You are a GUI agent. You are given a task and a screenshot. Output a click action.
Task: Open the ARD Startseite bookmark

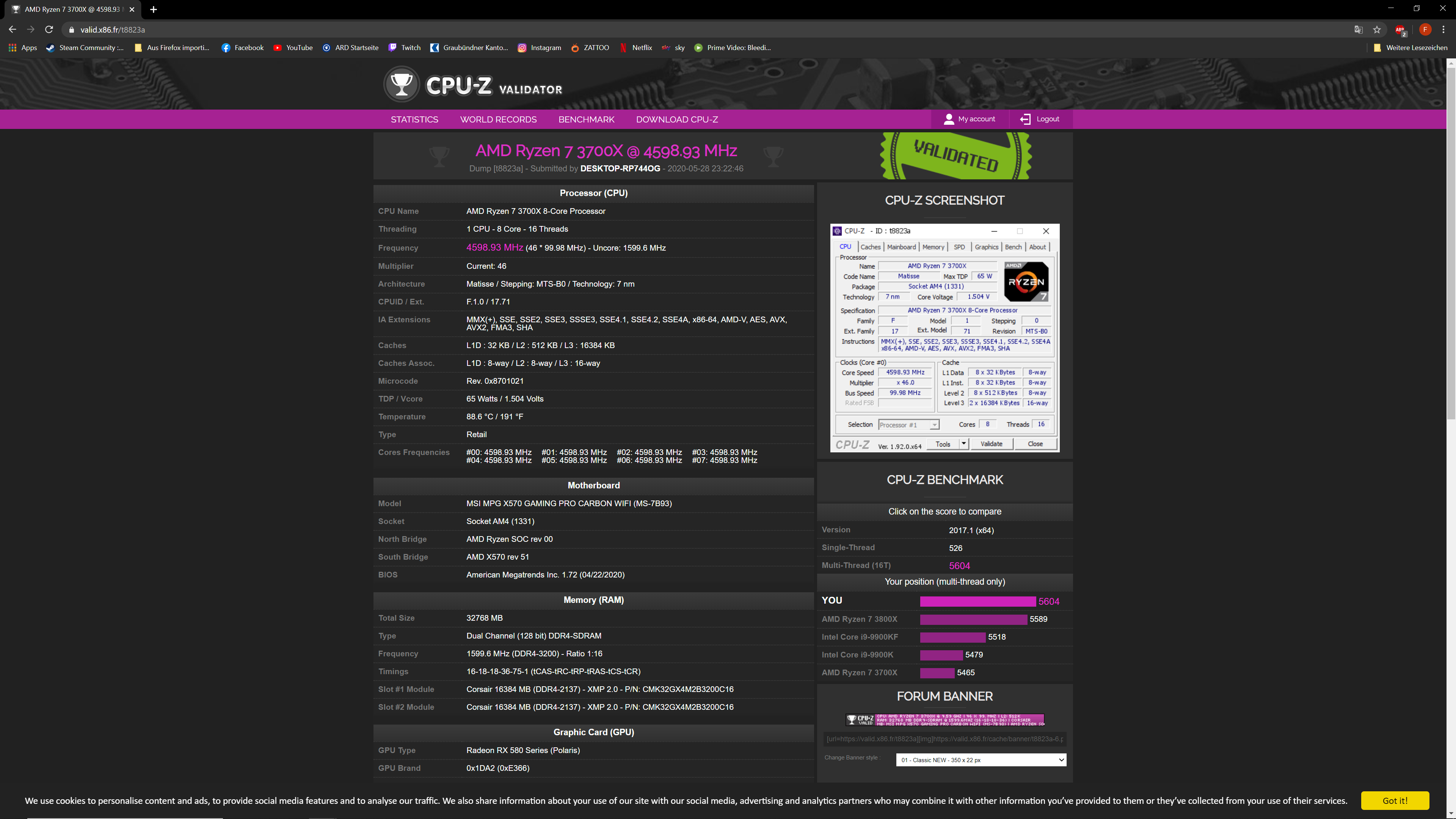(350, 47)
